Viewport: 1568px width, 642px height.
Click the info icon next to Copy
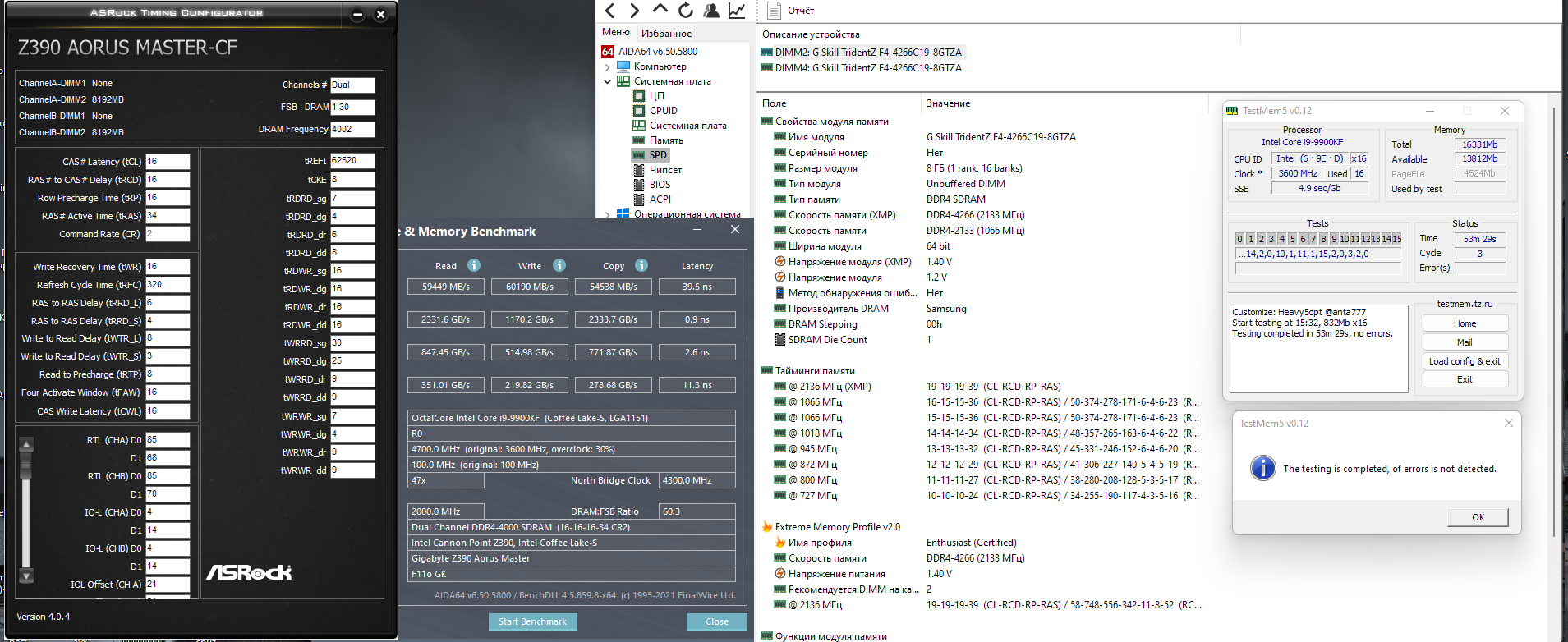pos(641,265)
